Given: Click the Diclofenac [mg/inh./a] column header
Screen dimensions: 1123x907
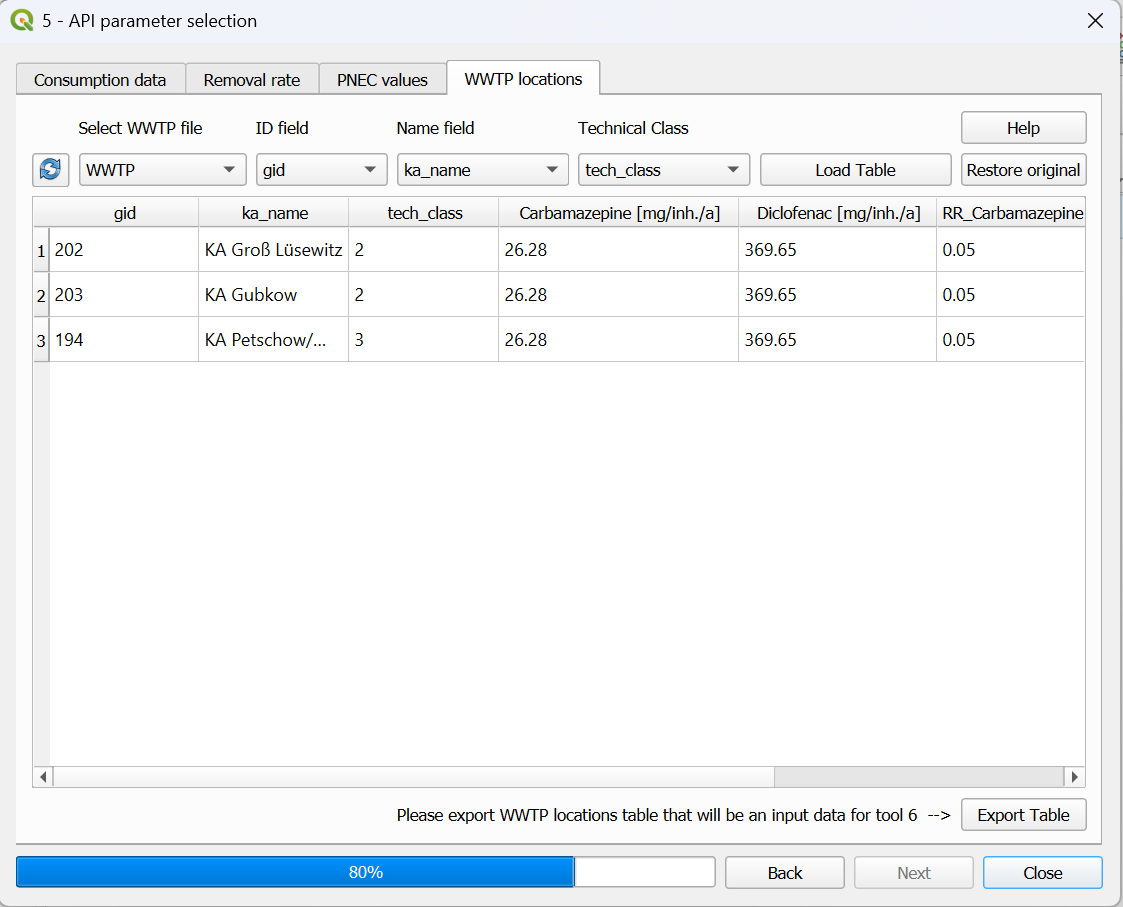Looking at the screenshot, I should click(838, 213).
